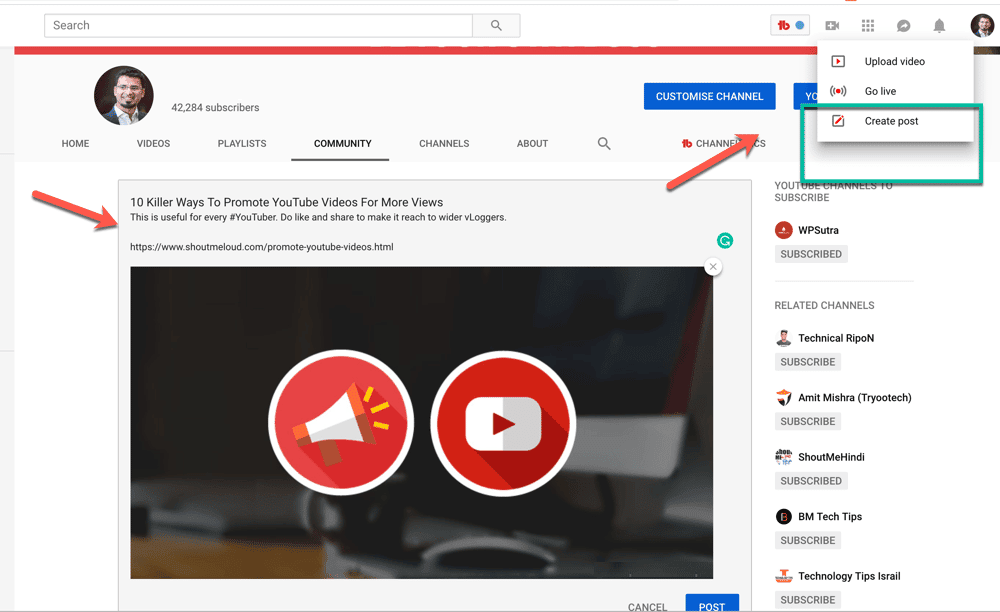The image size is (1000, 612).
Task: Unsubscribe from ShoutMeHindi channel
Action: (811, 480)
